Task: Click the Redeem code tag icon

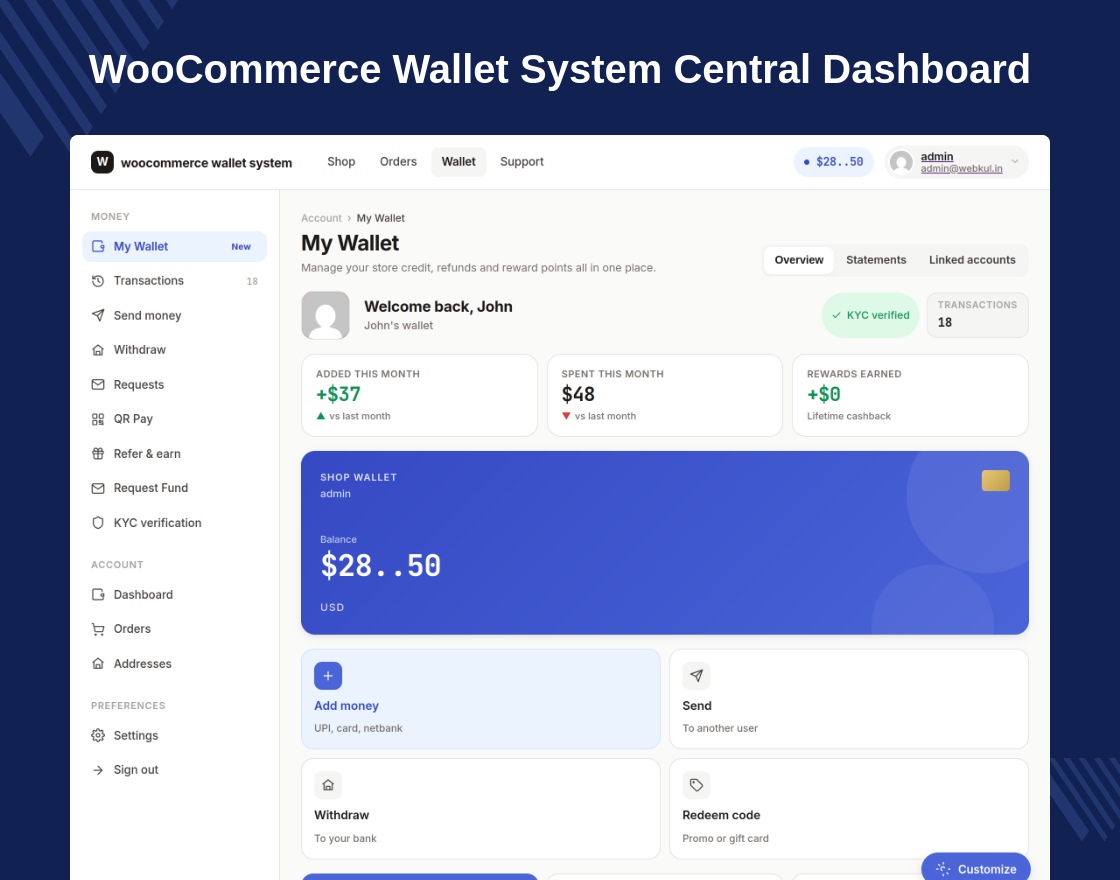Action: [696, 785]
